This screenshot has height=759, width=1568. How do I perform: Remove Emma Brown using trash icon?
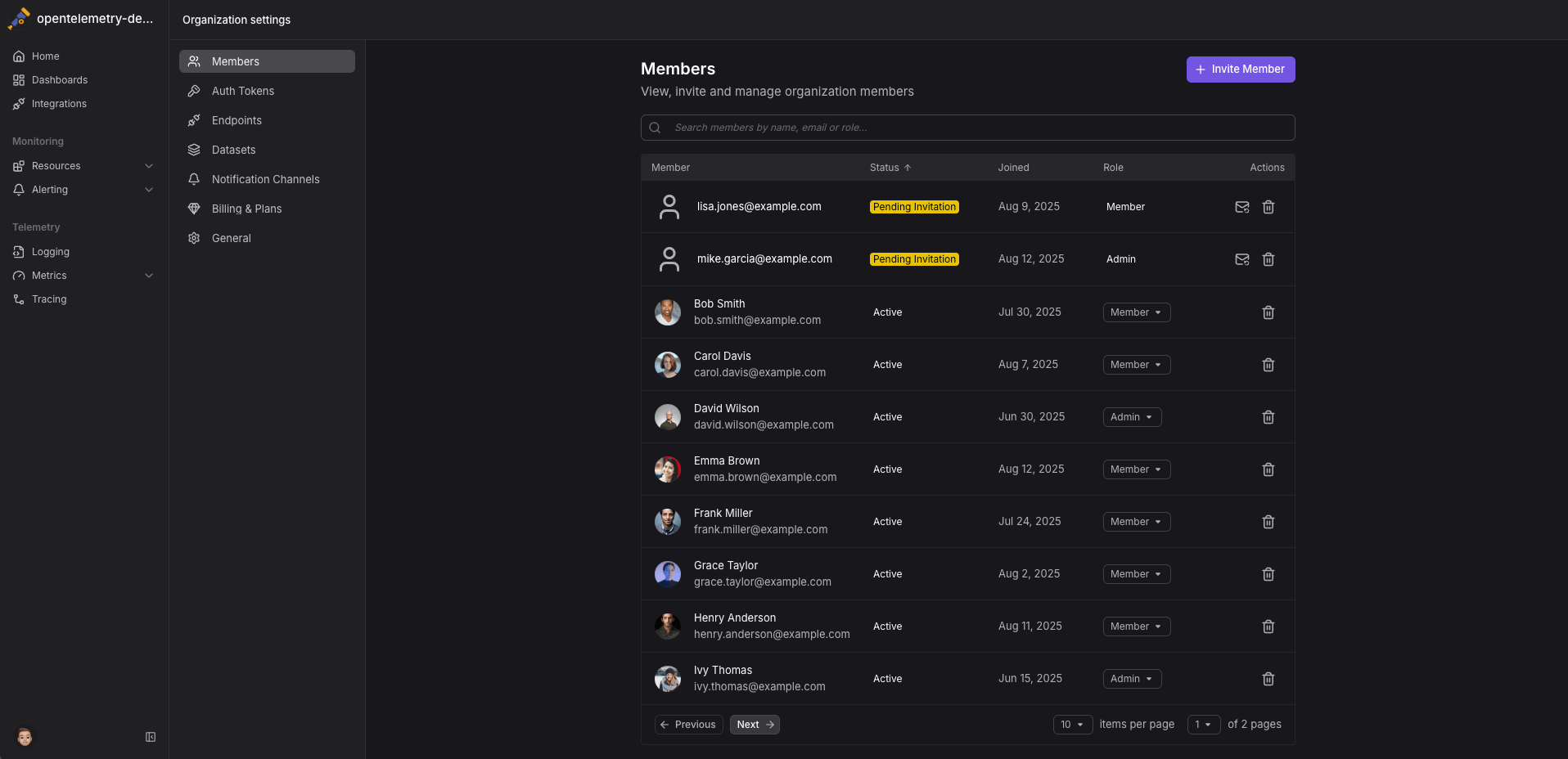[x=1268, y=469]
